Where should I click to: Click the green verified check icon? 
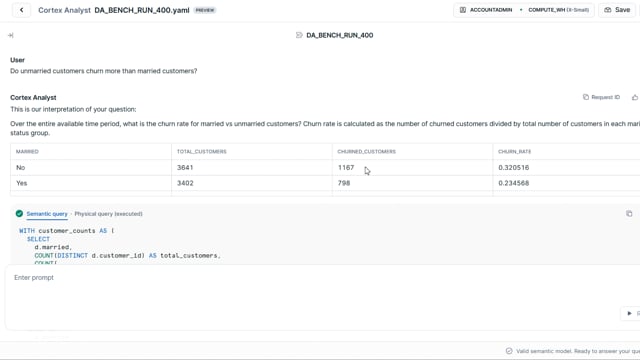(x=19, y=213)
